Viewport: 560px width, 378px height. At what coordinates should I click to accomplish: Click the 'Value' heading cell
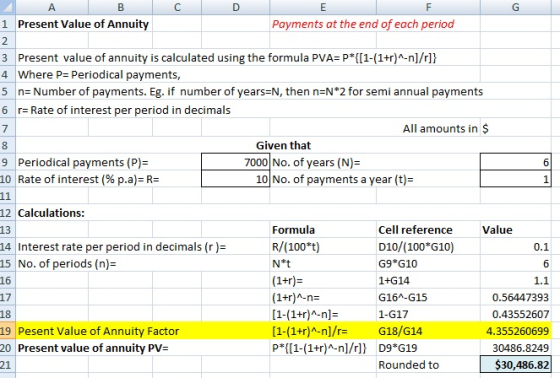(497, 230)
